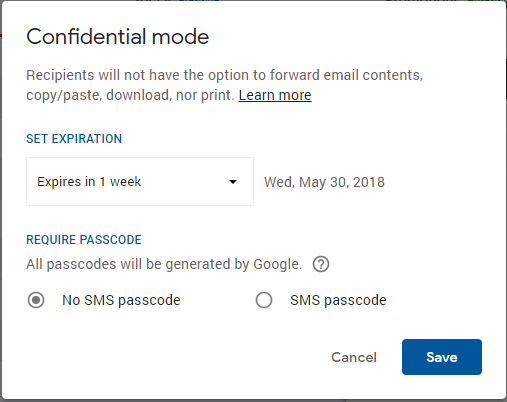This screenshot has height=402, width=507.
Task: Click the 'REQUIRE PASSCODE' section heading
Action: (84, 240)
